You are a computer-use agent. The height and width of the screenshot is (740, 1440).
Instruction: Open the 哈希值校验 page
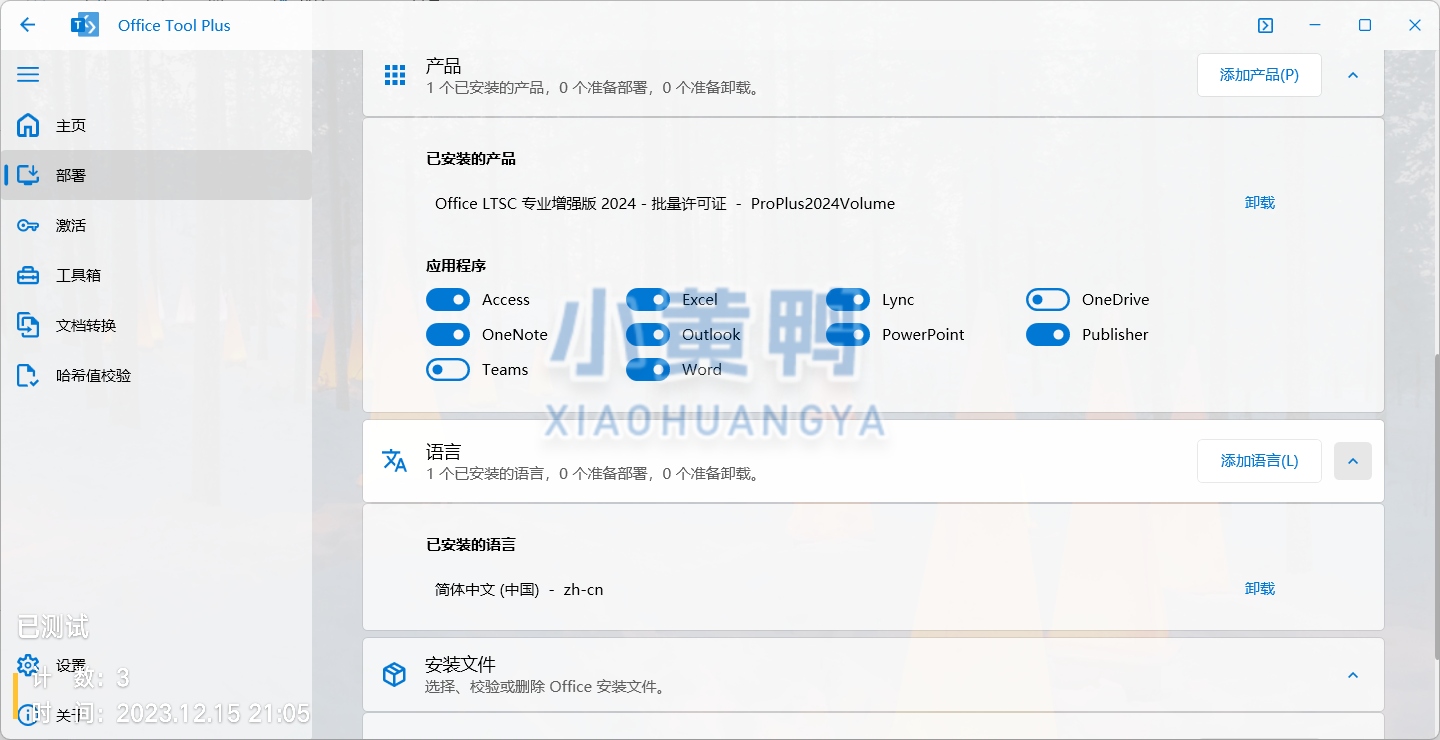coord(156,375)
